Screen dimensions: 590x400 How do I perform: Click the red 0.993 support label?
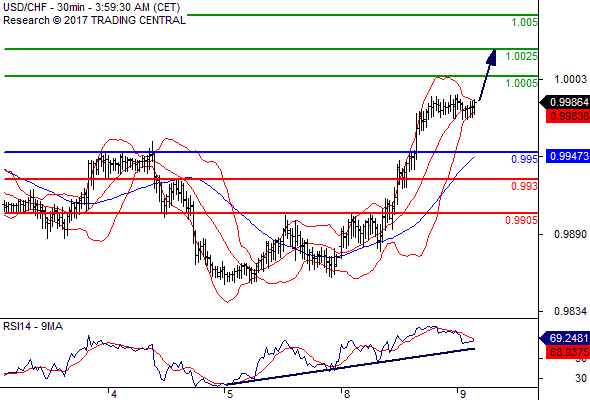[524, 186]
